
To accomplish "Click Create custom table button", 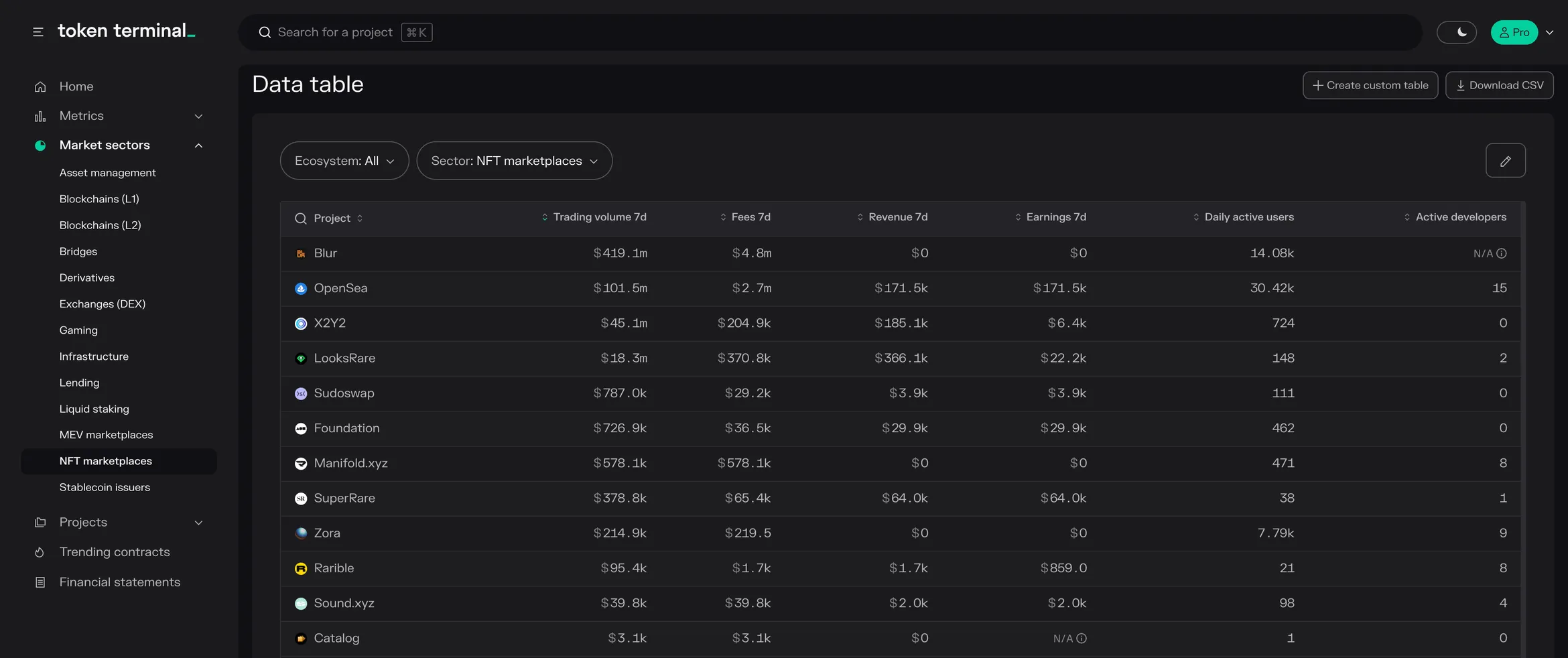I will (x=1370, y=85).
